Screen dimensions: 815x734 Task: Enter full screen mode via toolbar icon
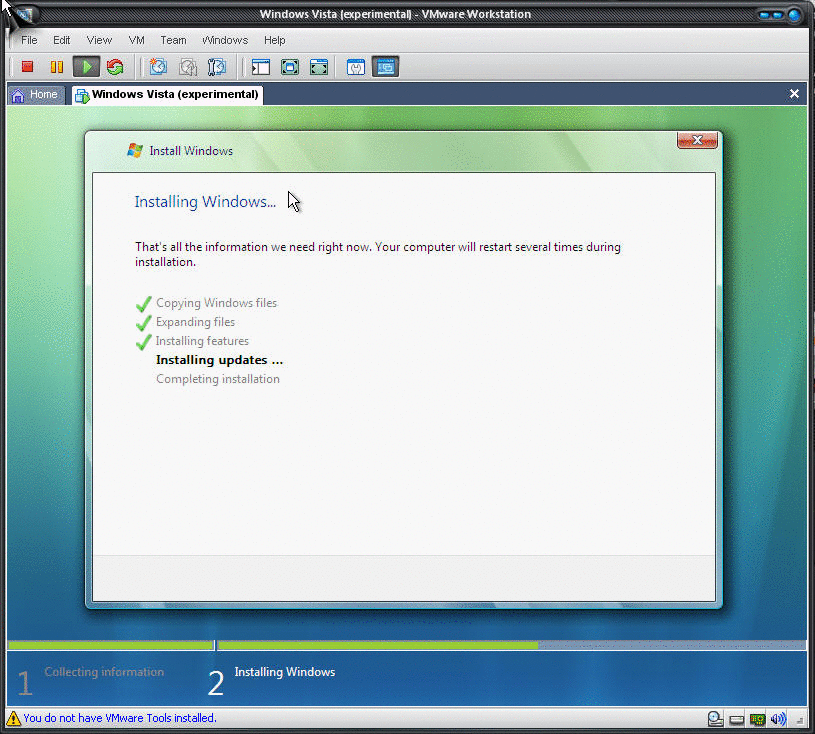click(x=319, y=67)
